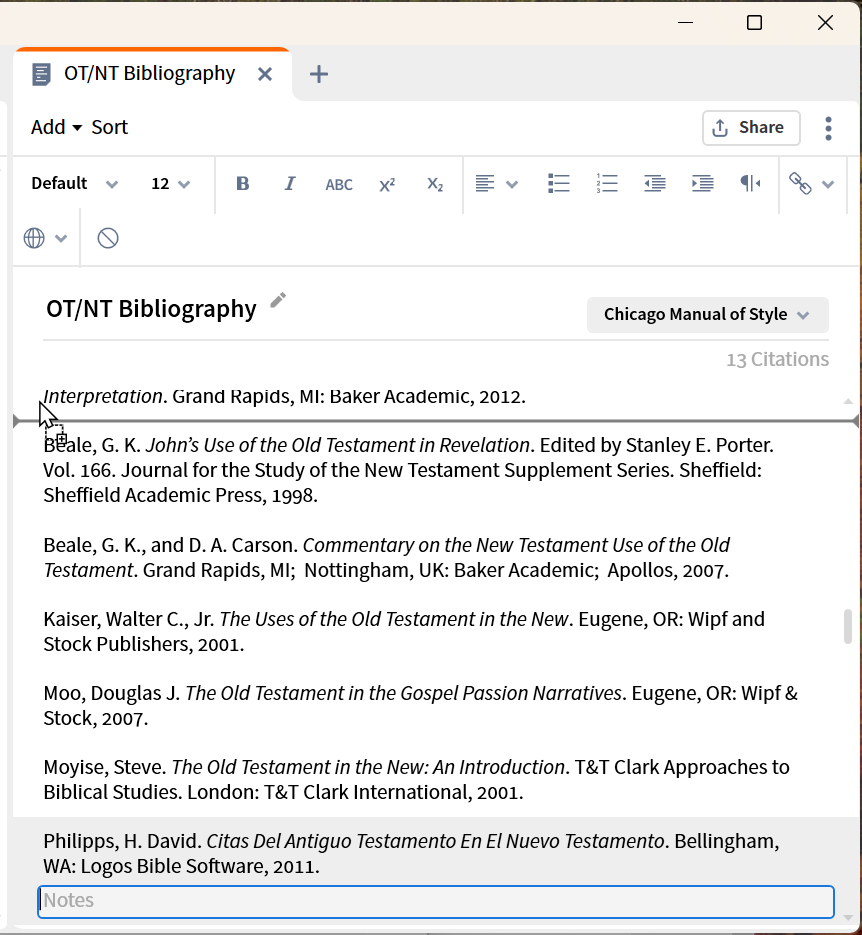This screenshot has height=935, width=862.
Task: Click in the Notes input field
Action: tap(436, 901)
